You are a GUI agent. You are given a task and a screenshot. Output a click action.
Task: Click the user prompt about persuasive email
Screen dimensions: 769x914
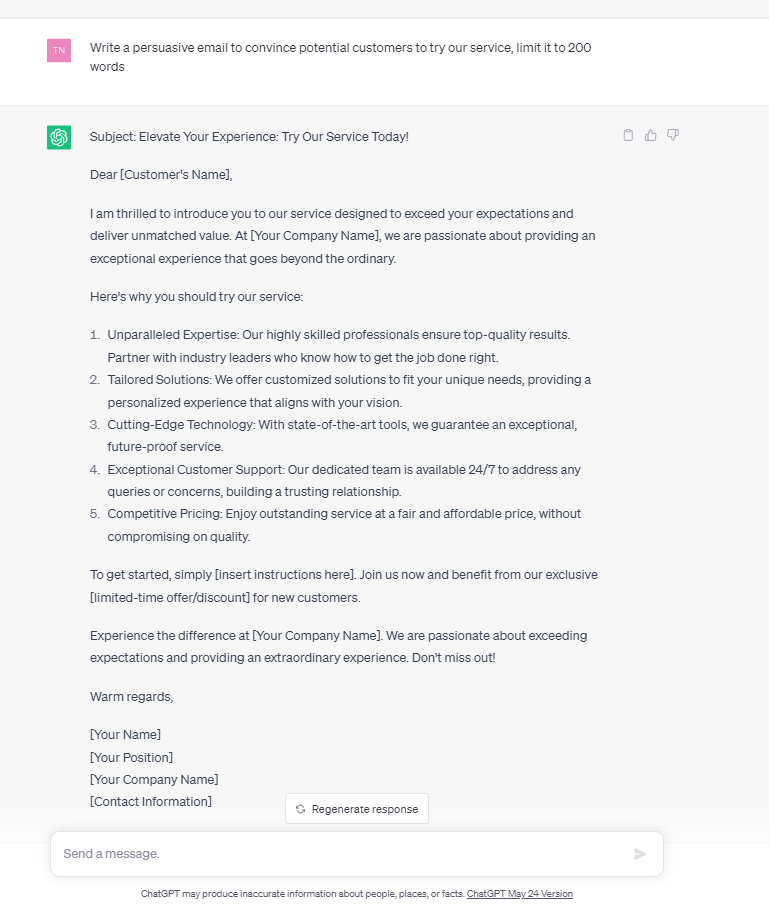tap(340, 57)
